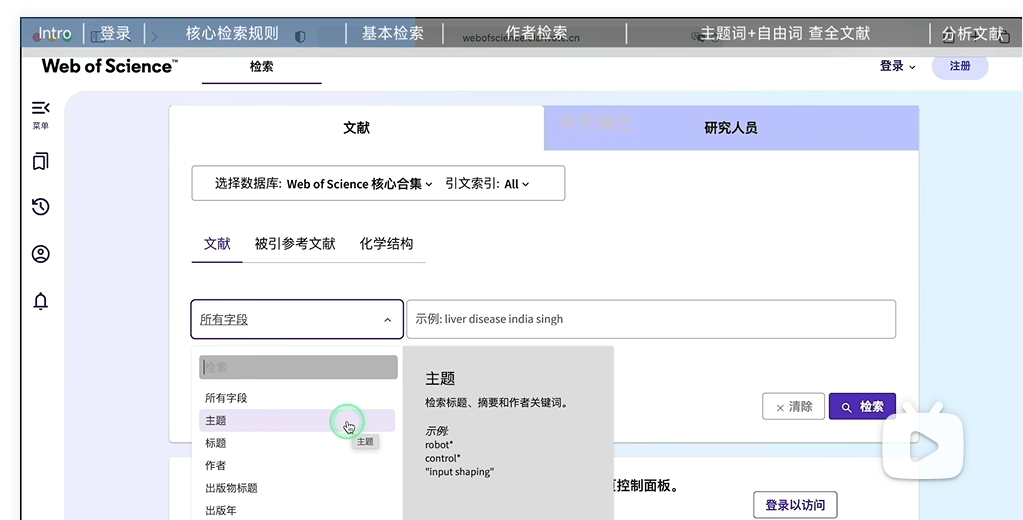Jump to the Intro video chapter

click(x=54, y=33)
